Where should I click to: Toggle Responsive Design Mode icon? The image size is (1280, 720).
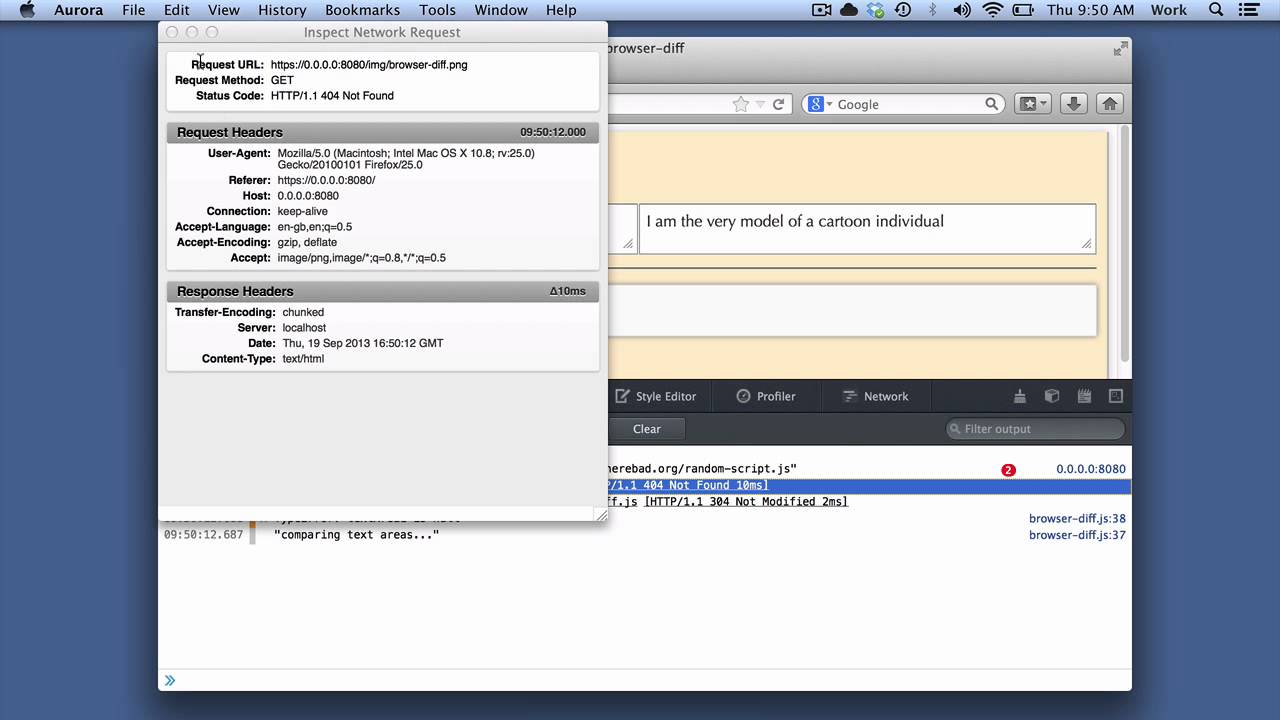[1116, 396]
